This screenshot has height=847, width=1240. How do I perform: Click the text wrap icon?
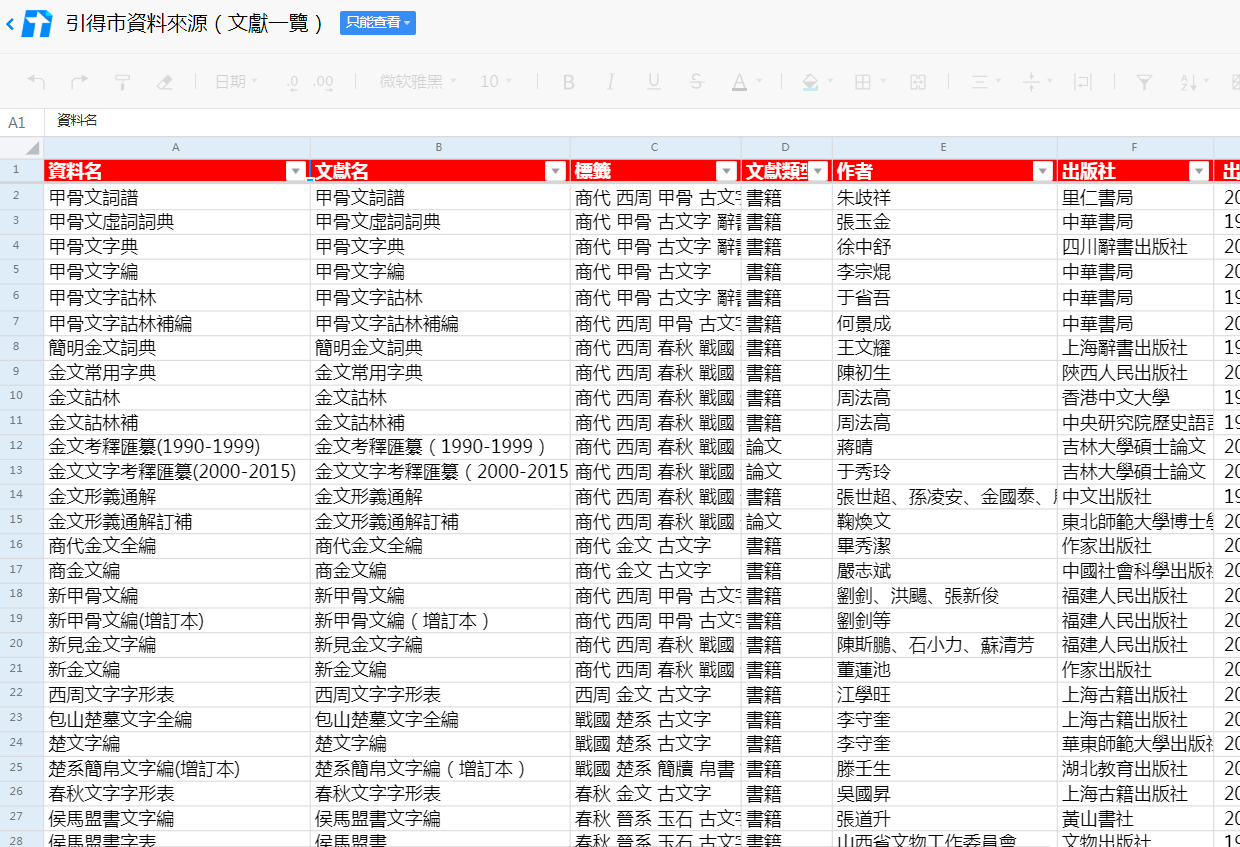[1082, 82]
